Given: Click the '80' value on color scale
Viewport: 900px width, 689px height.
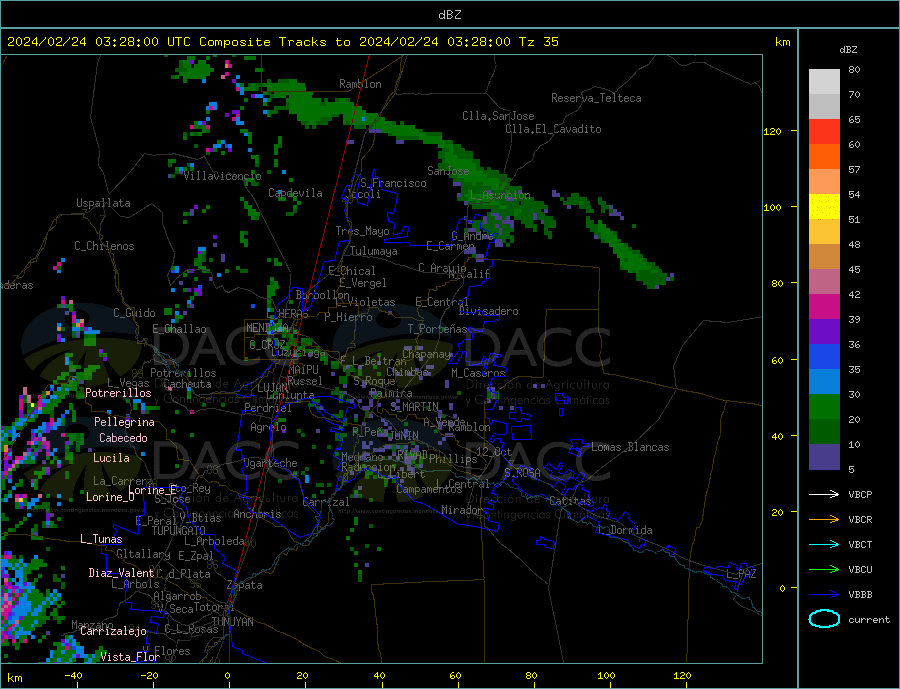Looking at the screenshot, I should tap(854, 69).
